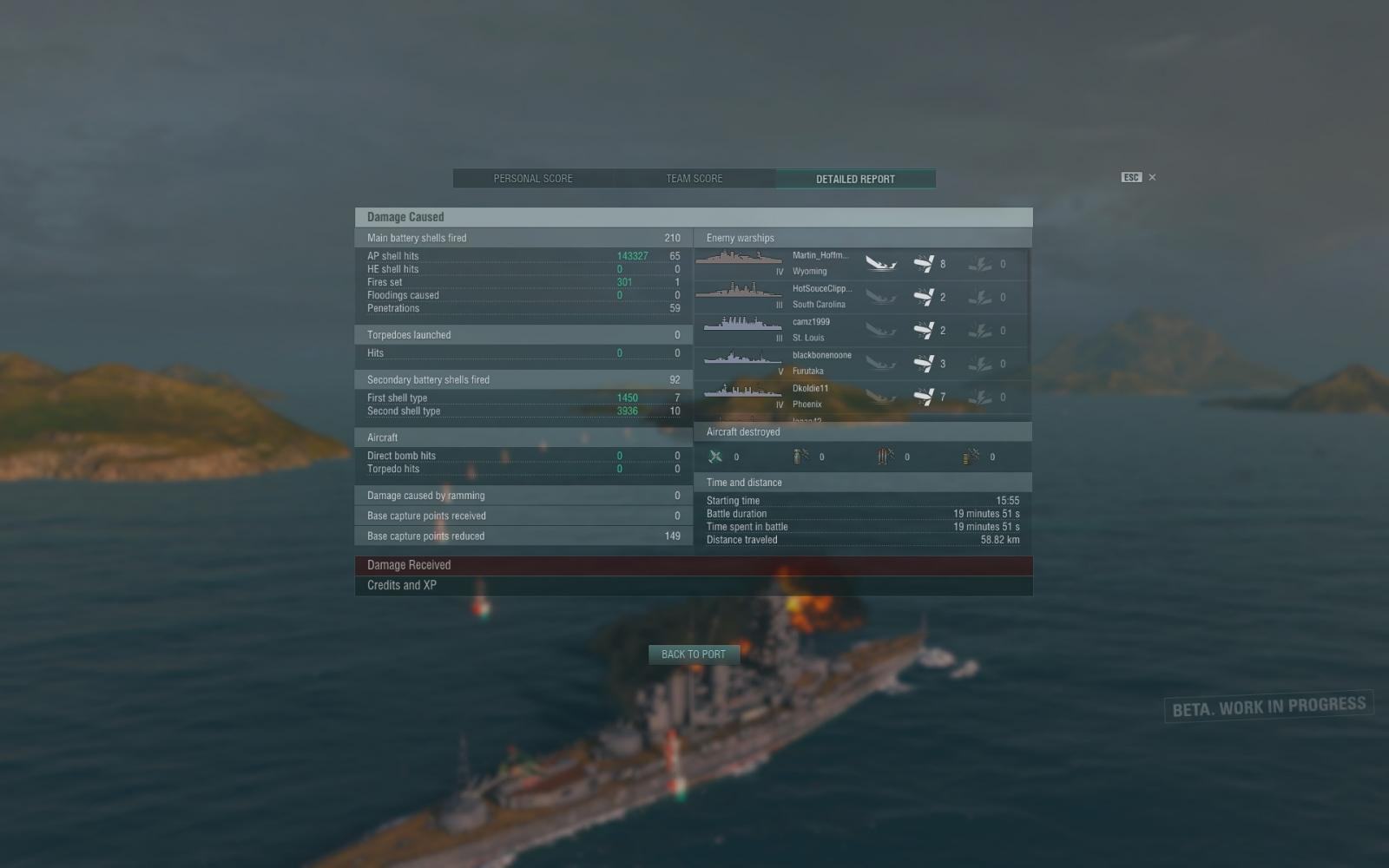Screen dimensions: 1389x868
Task: Click the torpedo hits icon for South Carolina
Action: coord(980,297)
